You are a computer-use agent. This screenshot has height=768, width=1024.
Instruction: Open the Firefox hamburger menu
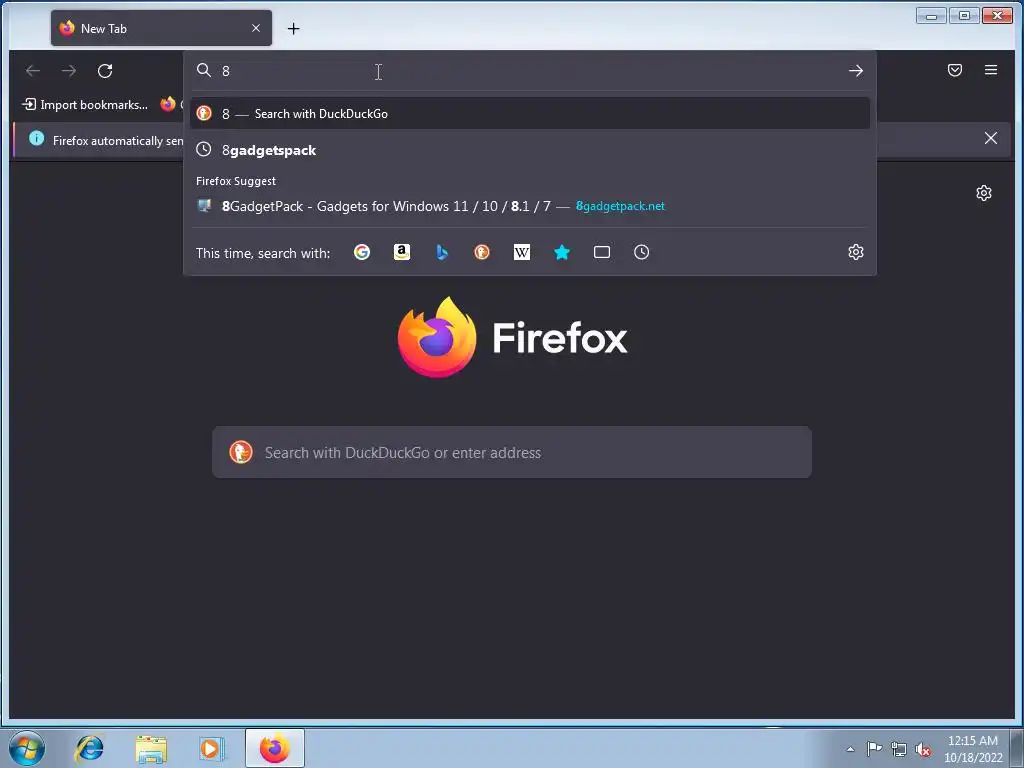[x=991, y=70]
